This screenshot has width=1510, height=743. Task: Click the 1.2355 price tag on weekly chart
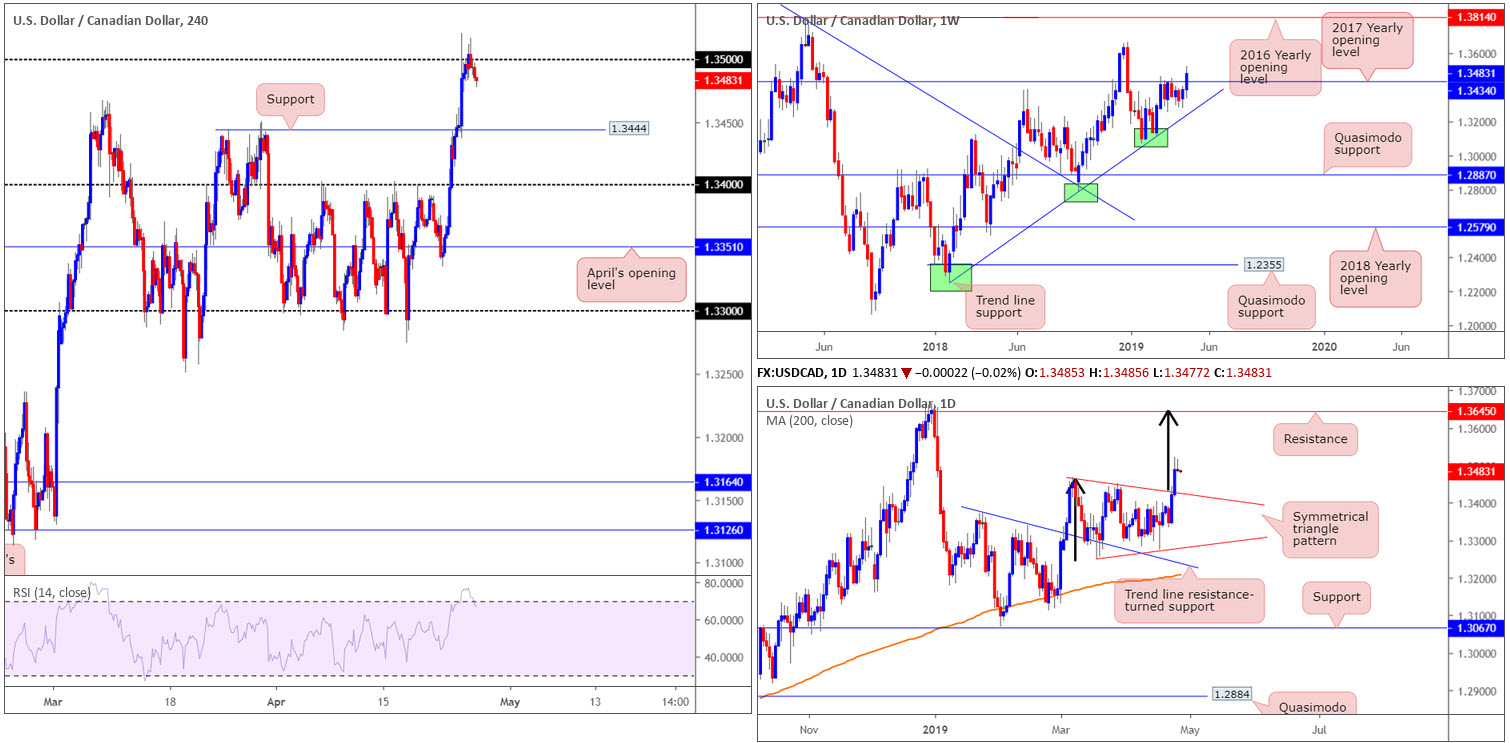1263,265
